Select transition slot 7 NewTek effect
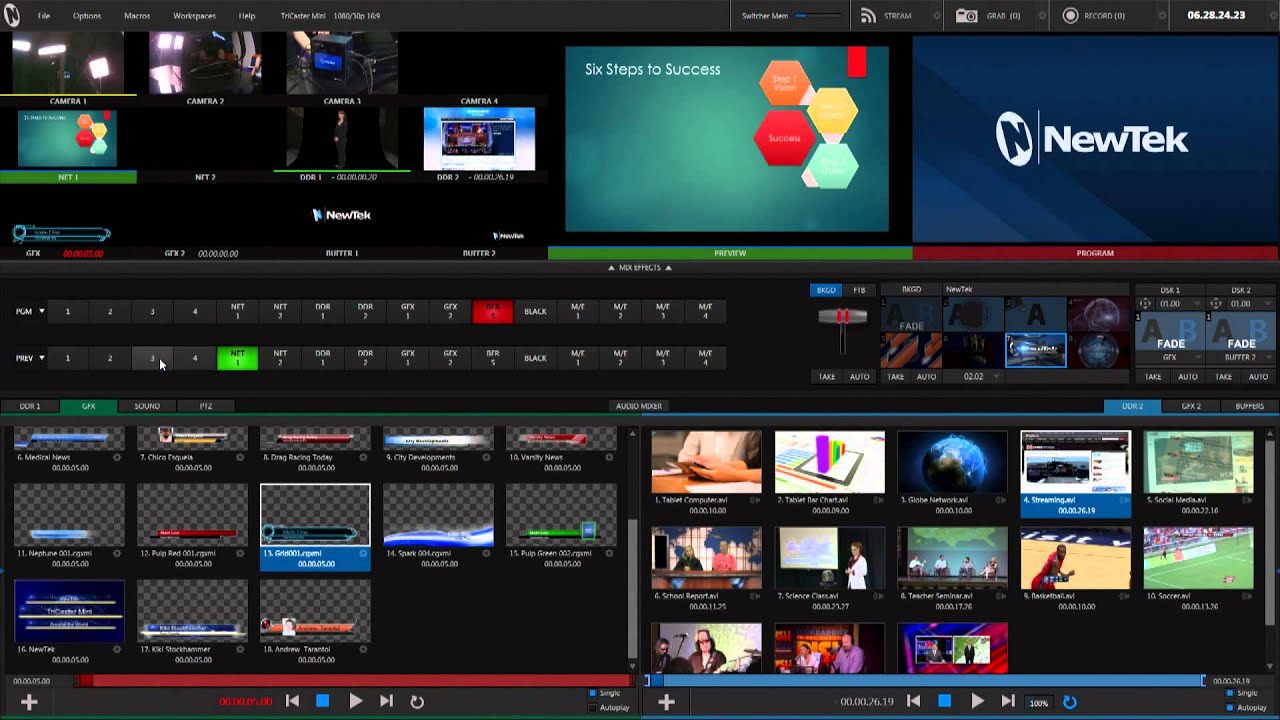This screenshot has height=720, width=1280. pyautogui.click(x=1036, y=351)
